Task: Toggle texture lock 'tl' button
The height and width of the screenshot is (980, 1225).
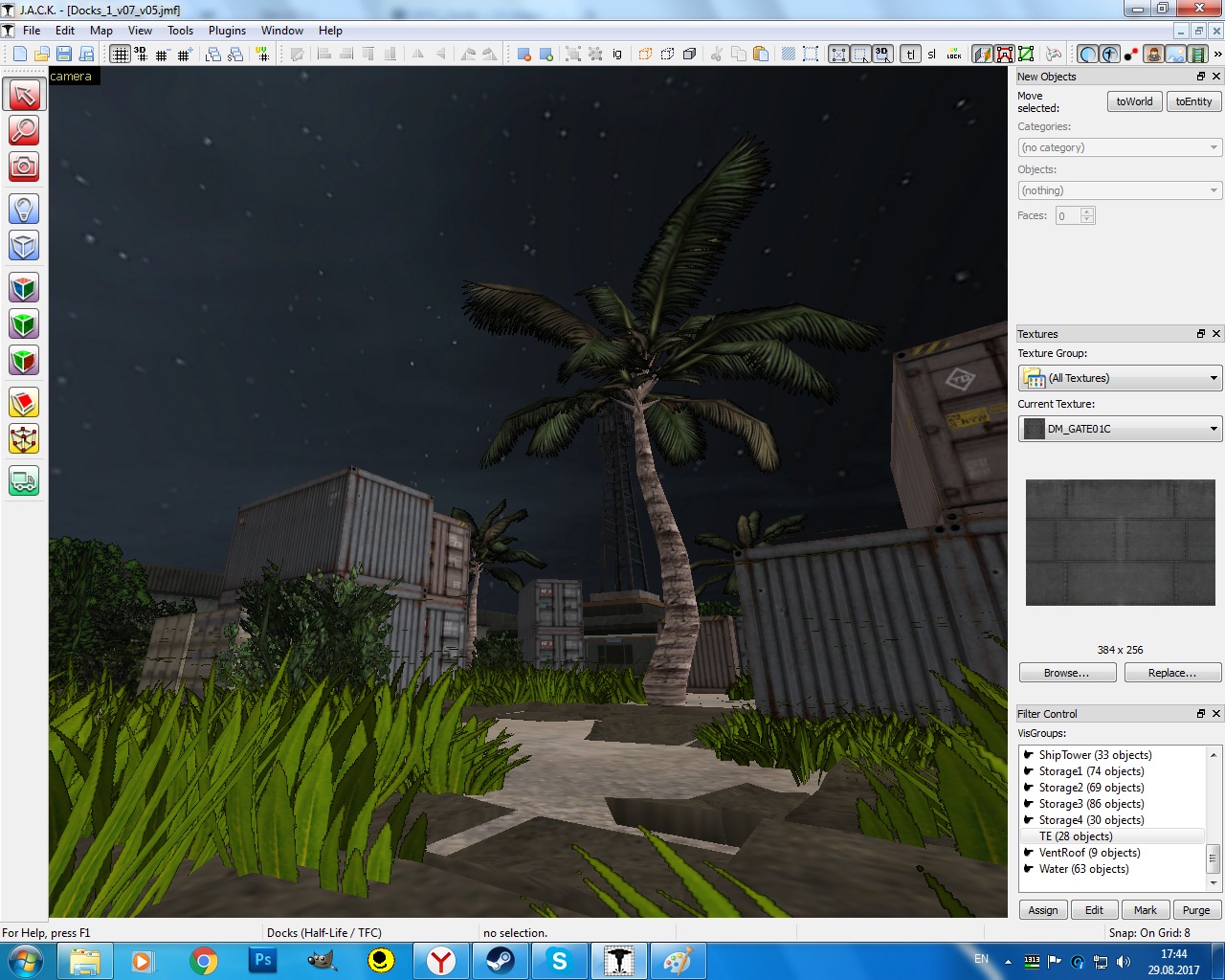Action: click(x=910, y=54)
